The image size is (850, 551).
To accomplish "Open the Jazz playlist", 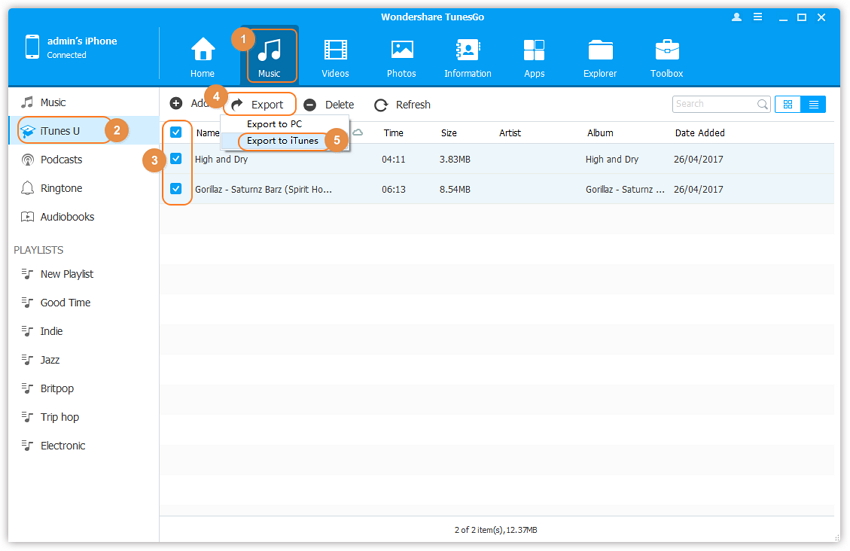I will coord(51,360).
